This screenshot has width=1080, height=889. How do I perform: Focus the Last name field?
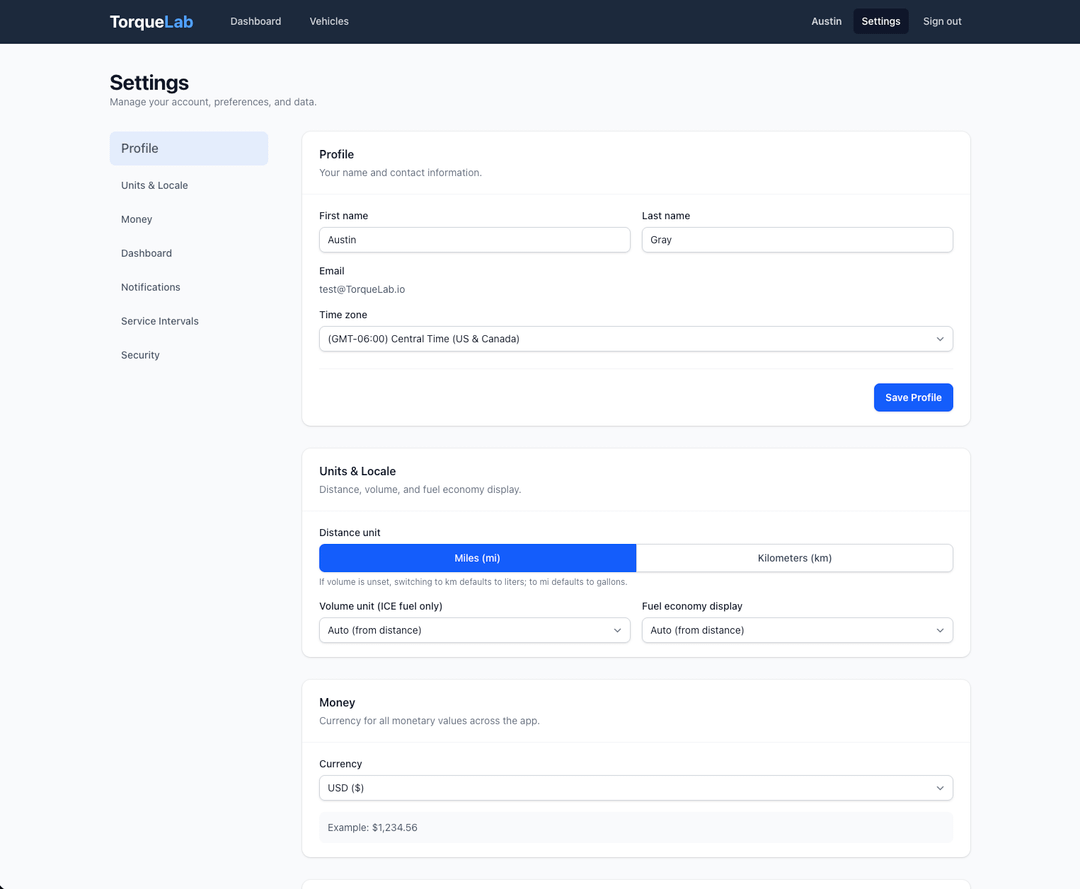click(x=796, y=240)
